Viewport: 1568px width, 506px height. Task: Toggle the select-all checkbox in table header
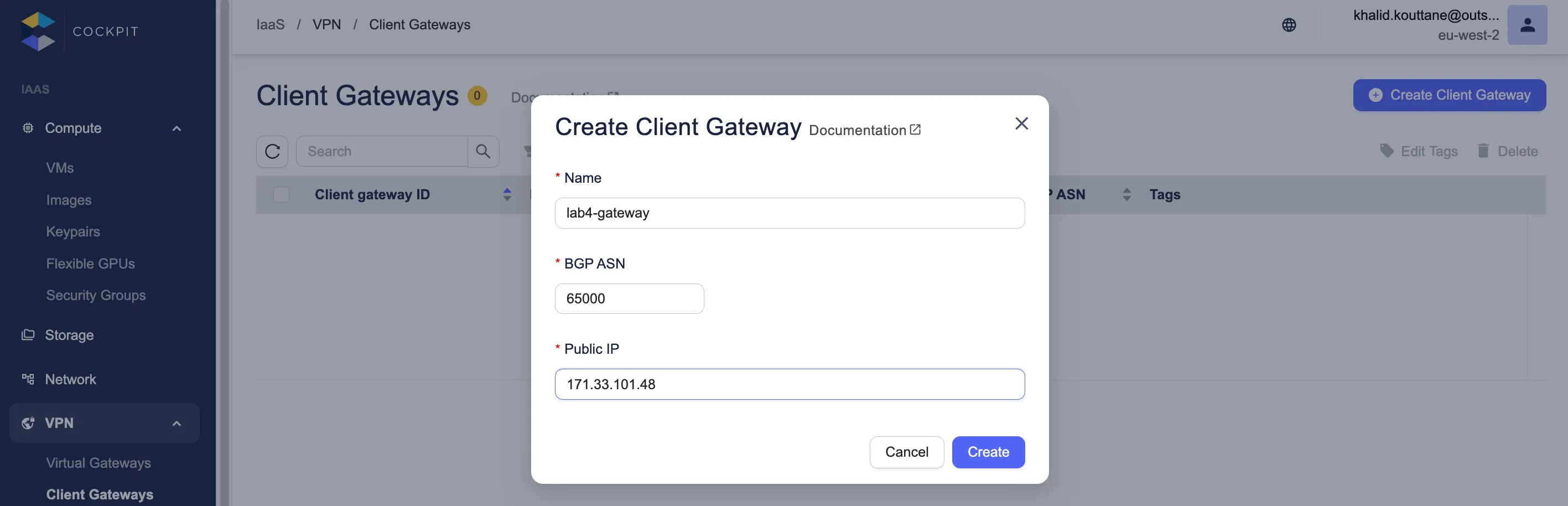(x=281, y=195)
